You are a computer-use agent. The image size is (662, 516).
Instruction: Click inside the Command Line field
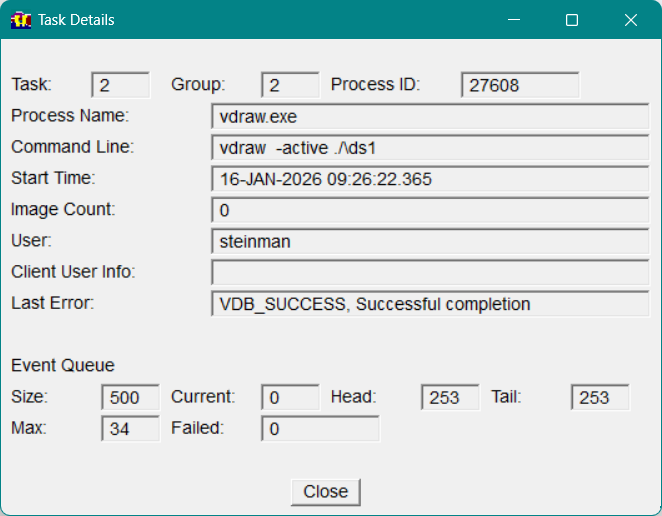(x=430, y=148)
